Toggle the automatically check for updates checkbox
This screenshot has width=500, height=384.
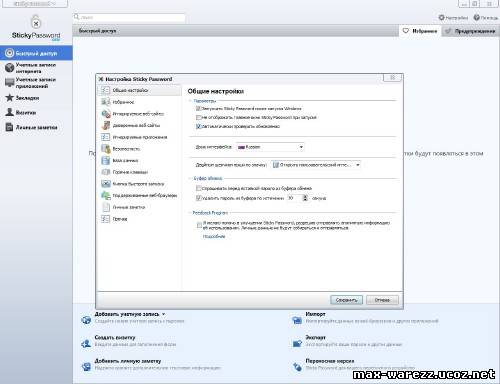coord(198,126)
